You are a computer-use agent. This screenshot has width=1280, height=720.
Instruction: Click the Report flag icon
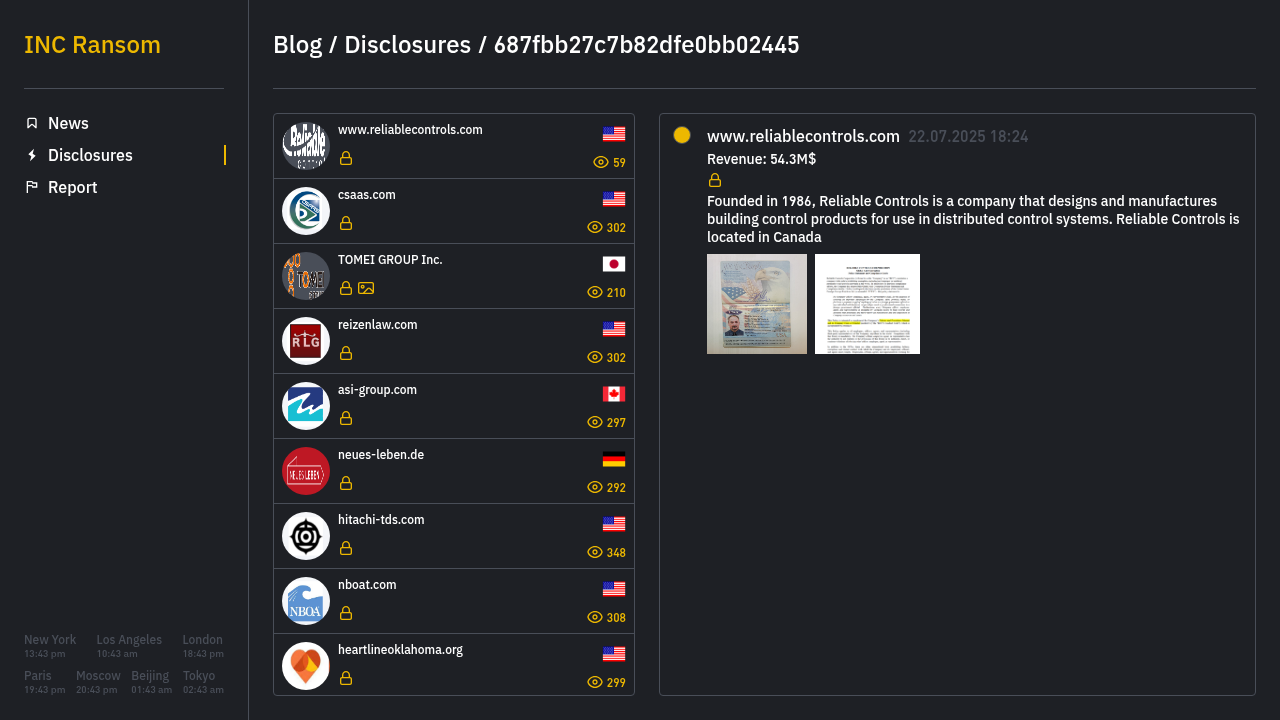32,187
